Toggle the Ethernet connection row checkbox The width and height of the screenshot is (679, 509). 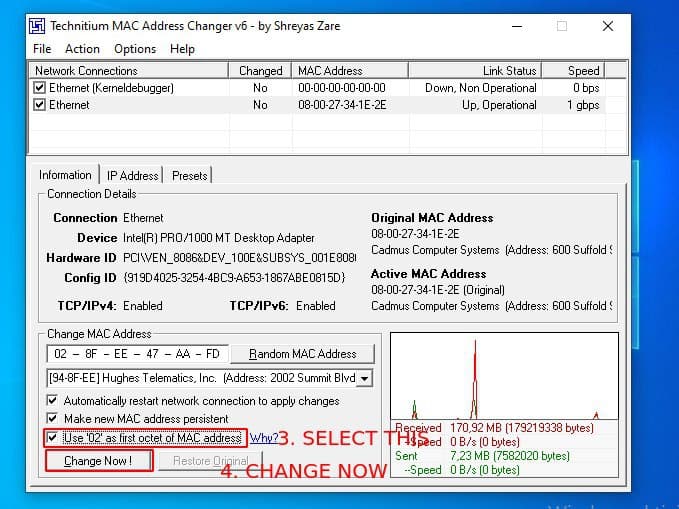40,105
